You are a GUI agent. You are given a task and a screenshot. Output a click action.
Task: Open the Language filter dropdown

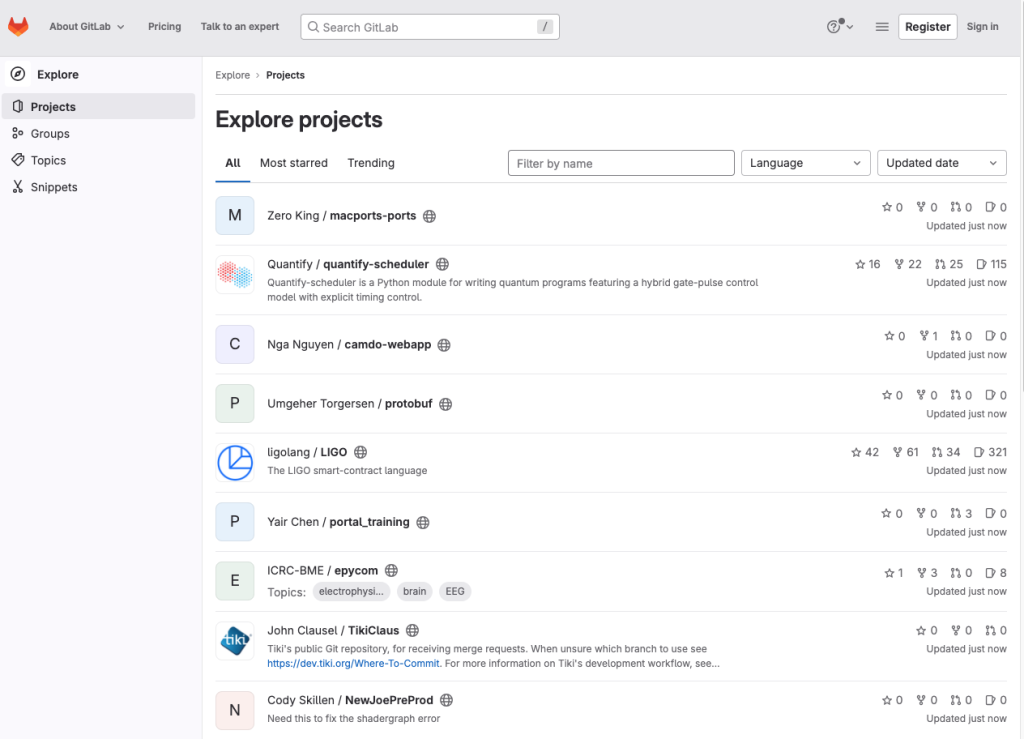tap(805, 163)
